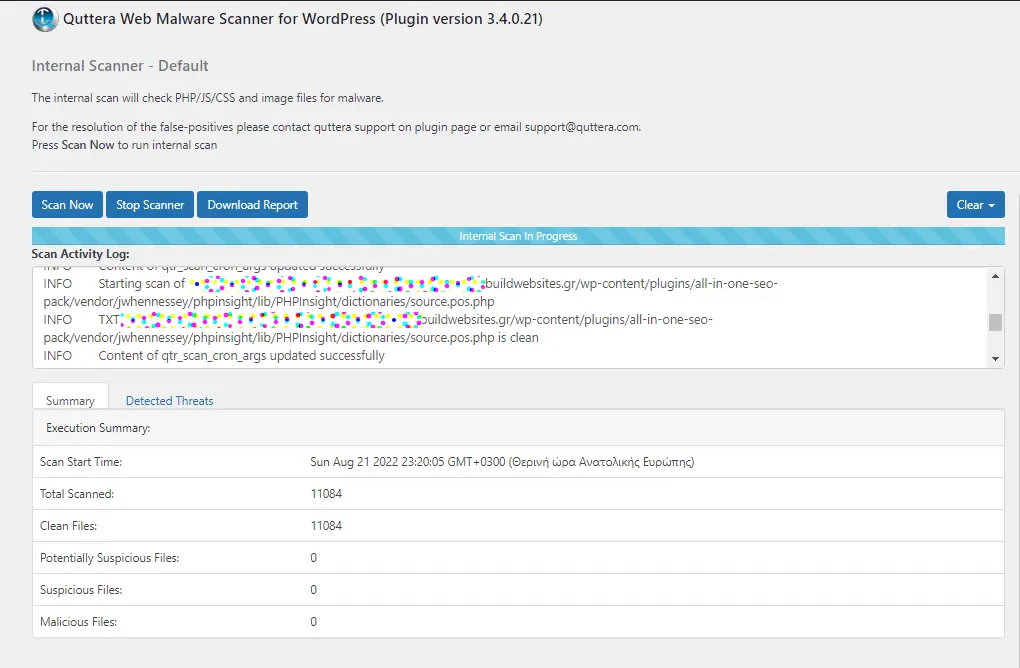Open the Clear dropdown menu
Viewport: 1020px width, 668px height.
(x=976, y=204)
